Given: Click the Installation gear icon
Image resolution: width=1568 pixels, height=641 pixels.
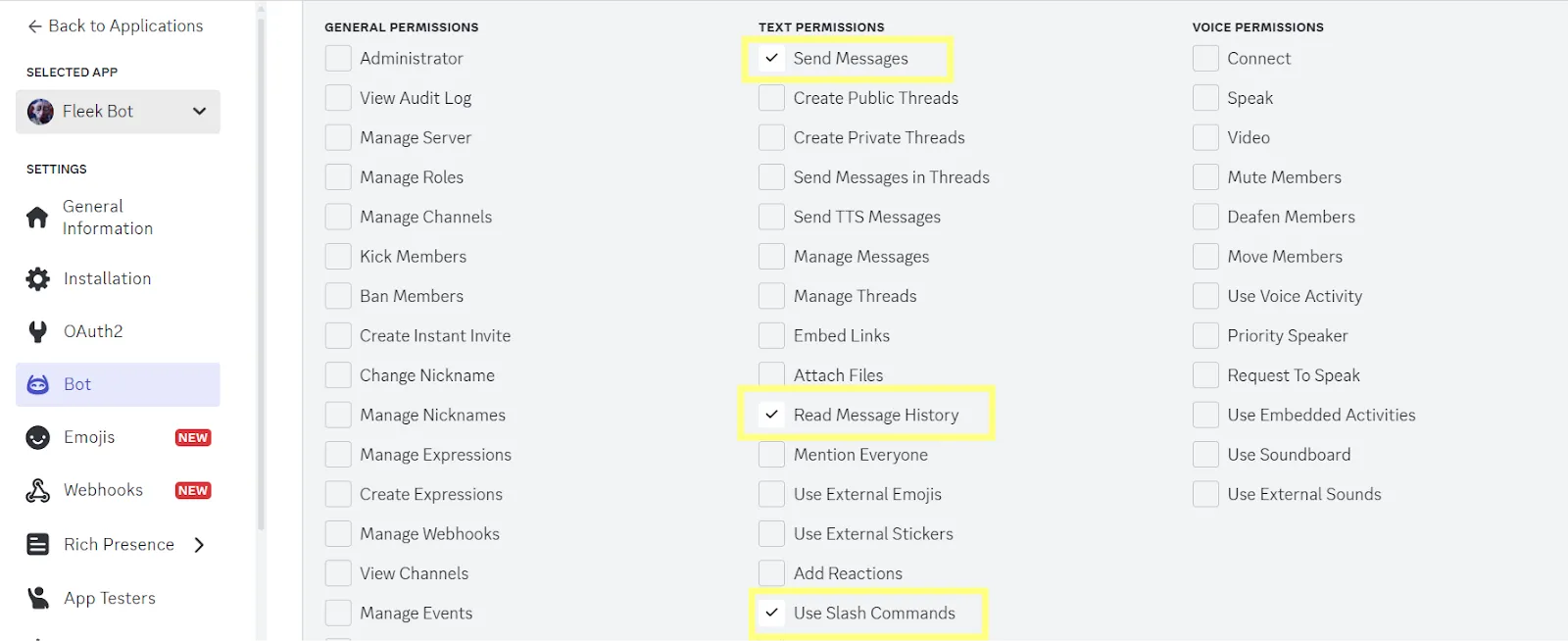Looking at the screenshot, I should click(x=38, y=279).
